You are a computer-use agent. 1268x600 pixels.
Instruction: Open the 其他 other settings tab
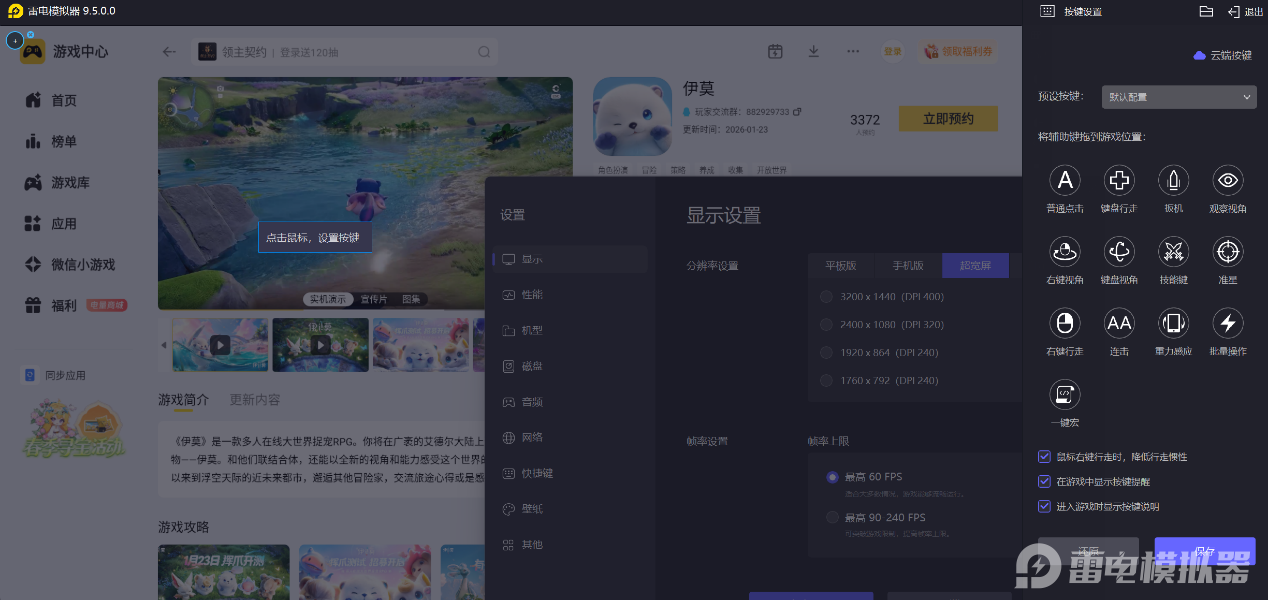point(571,545)
